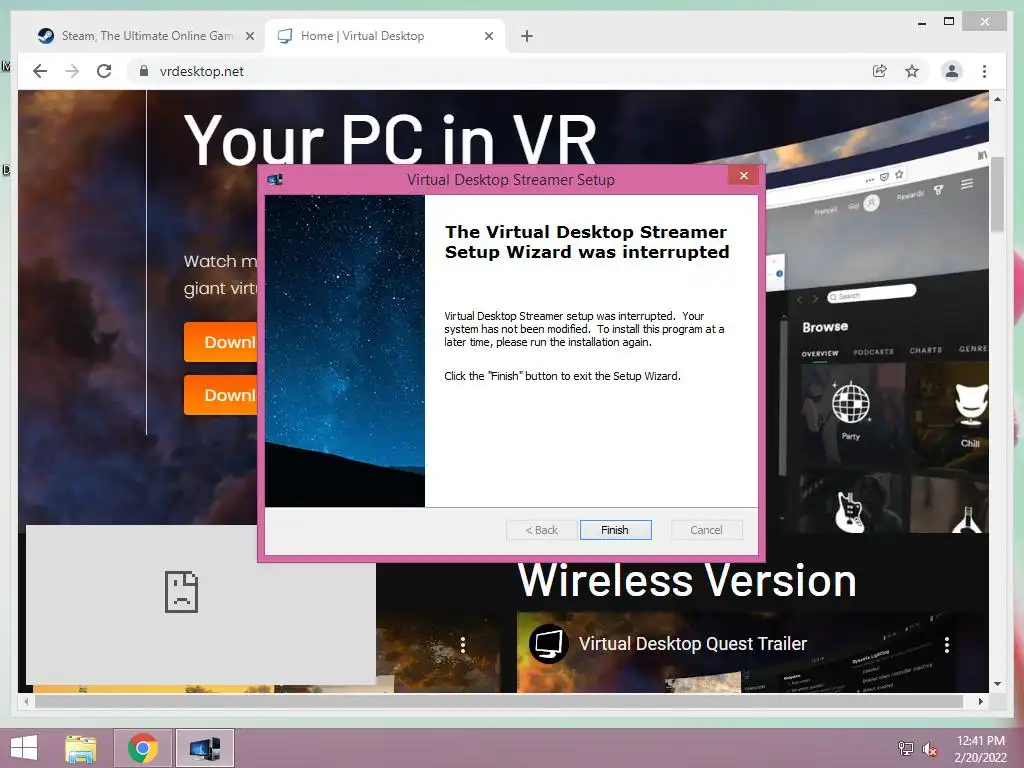Open File Explorer from the taskbar
Viewport: 1024px width, 768px height.
coord(81,748)
